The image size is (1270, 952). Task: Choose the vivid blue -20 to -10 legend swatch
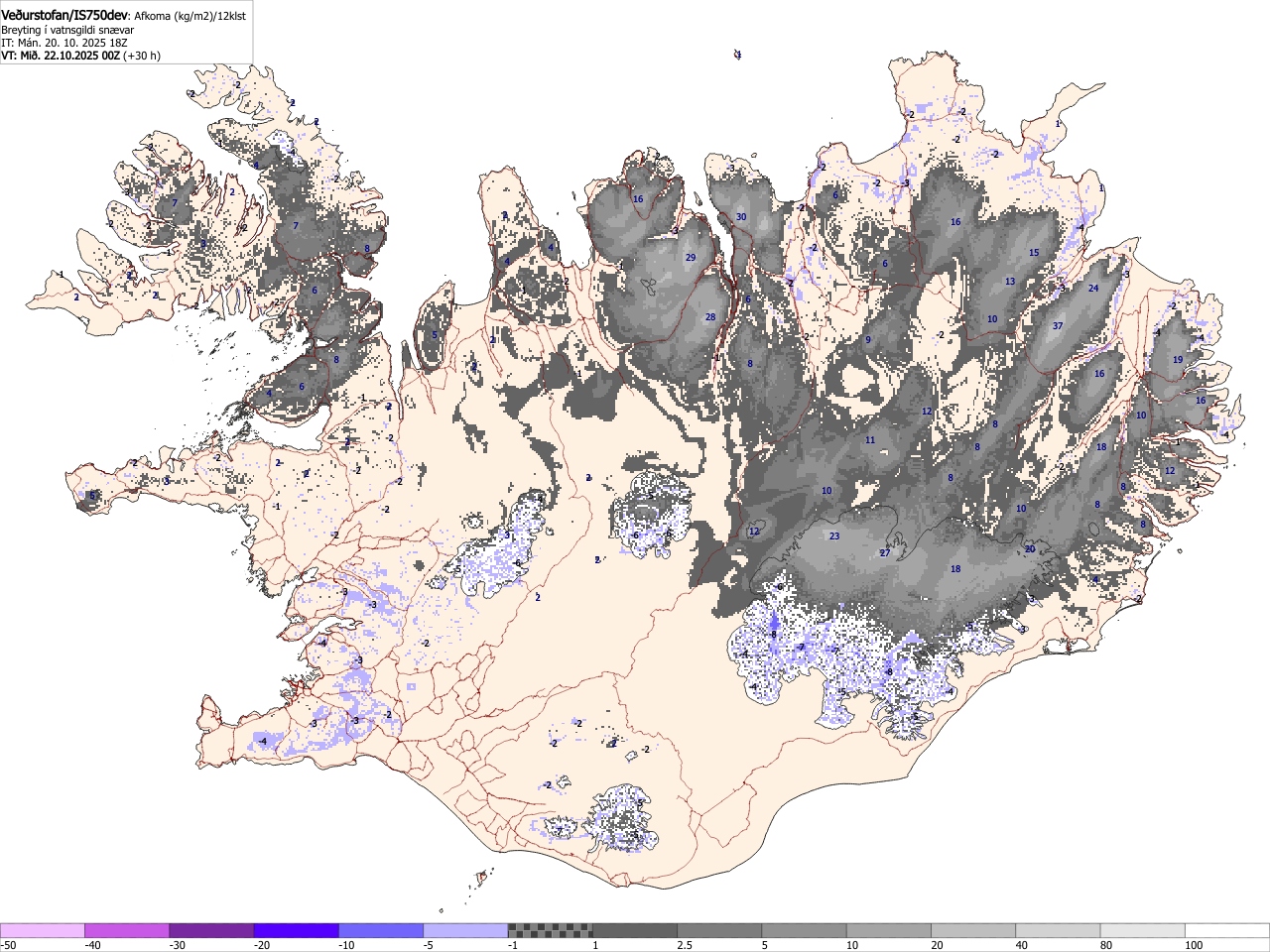click(296, 930)
